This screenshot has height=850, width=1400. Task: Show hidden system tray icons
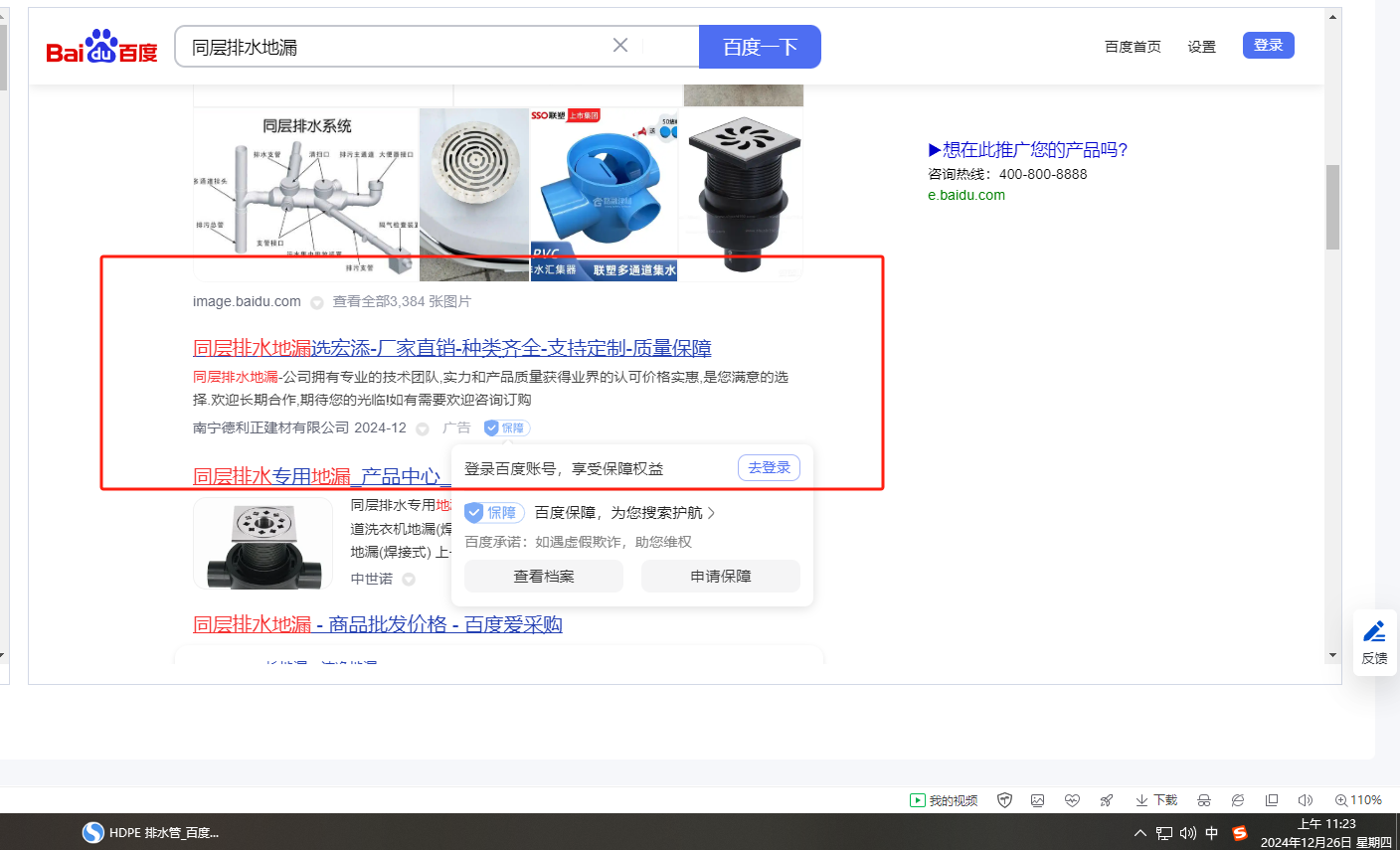click(1139, 833)
